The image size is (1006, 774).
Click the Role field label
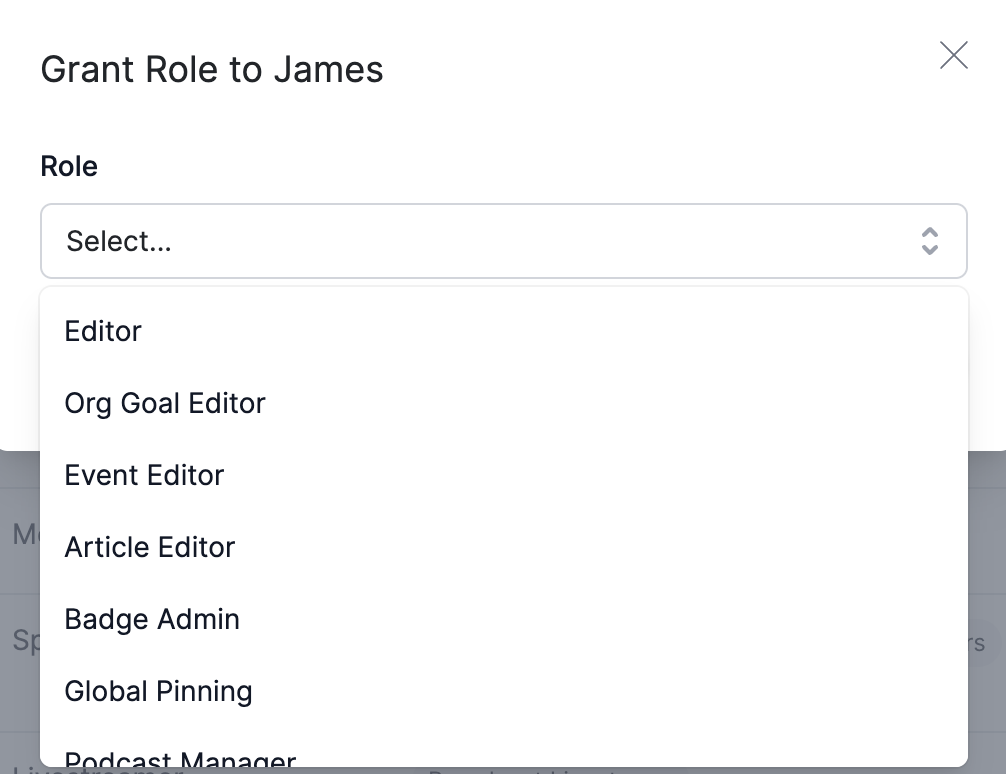tap(69, 166)
